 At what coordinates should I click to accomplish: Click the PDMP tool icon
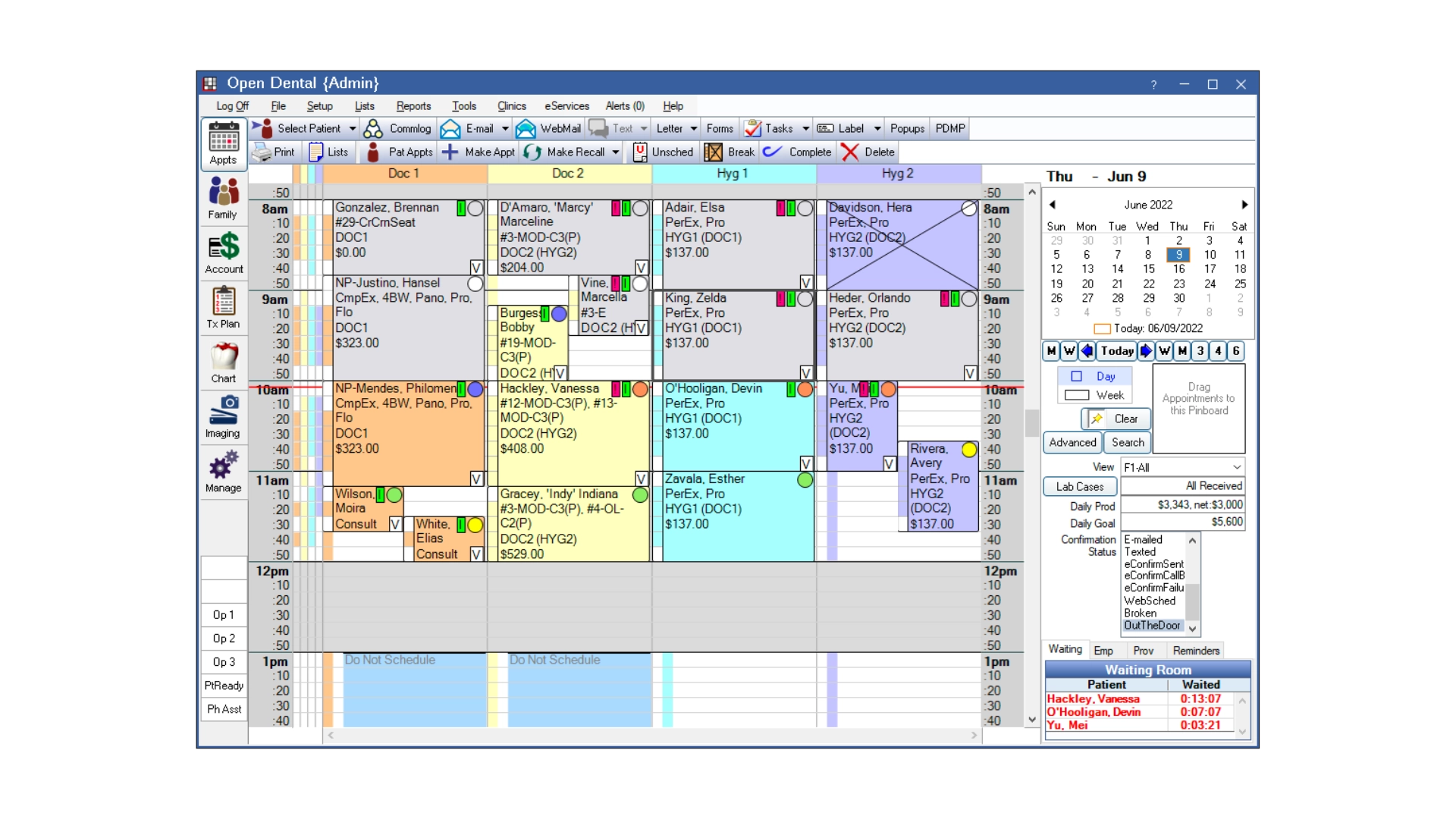pyautogui.click(x=951, y=127)
